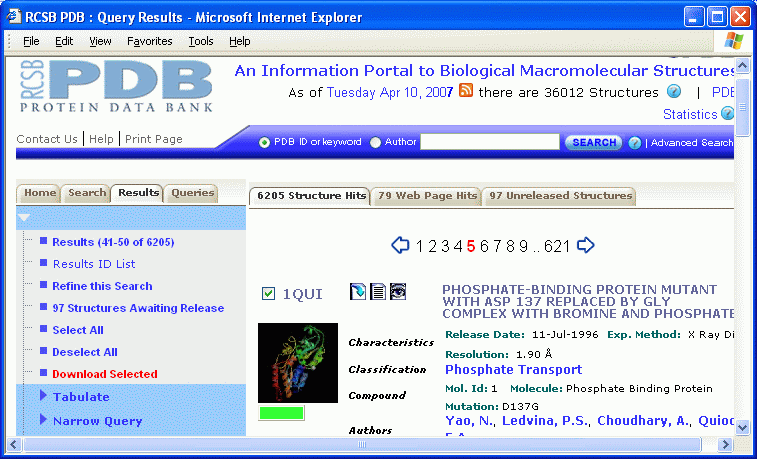Open the File menu
This screenshot has height=459, width=757.
[x=31, y=42]
